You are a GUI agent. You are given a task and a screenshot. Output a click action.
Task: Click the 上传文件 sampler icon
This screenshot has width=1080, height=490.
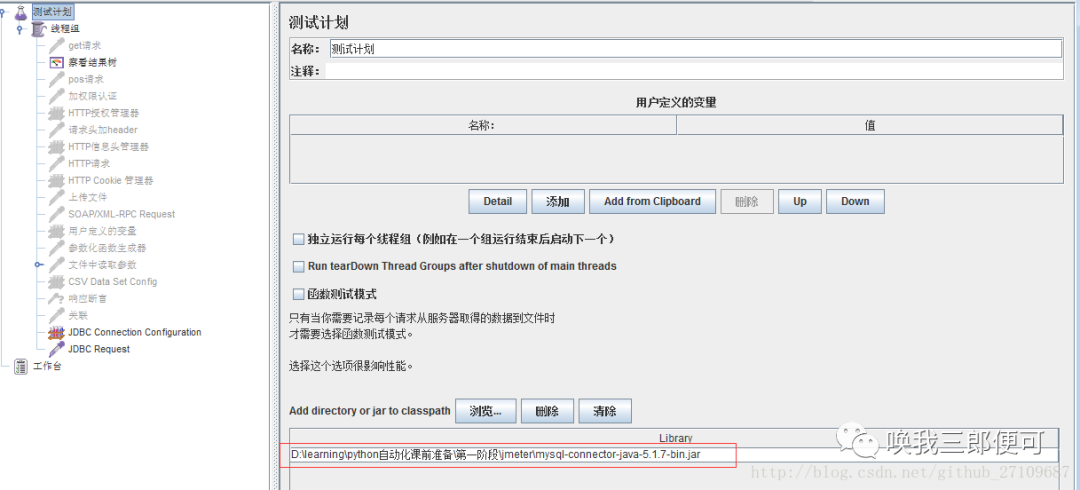(x=56, y=197)
